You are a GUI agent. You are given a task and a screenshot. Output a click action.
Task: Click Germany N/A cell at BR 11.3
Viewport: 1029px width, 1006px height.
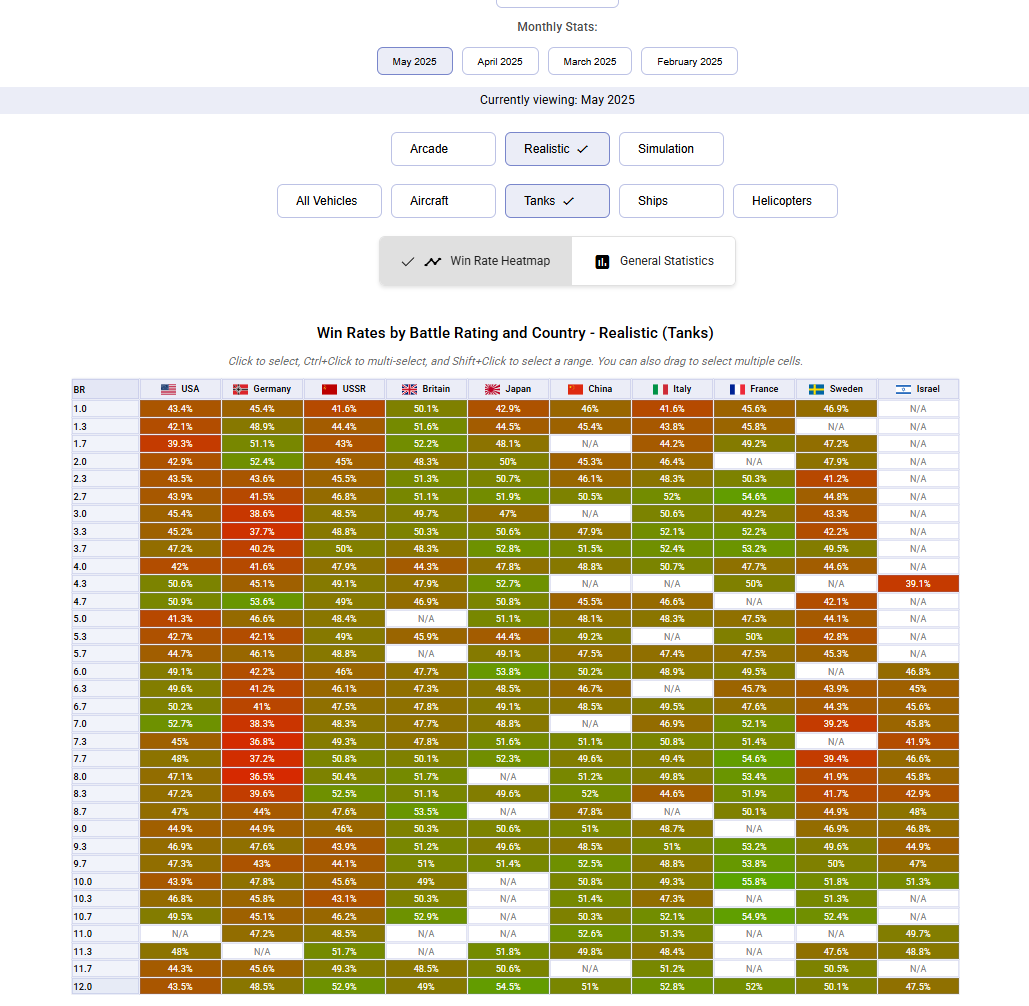coord(262,952)
